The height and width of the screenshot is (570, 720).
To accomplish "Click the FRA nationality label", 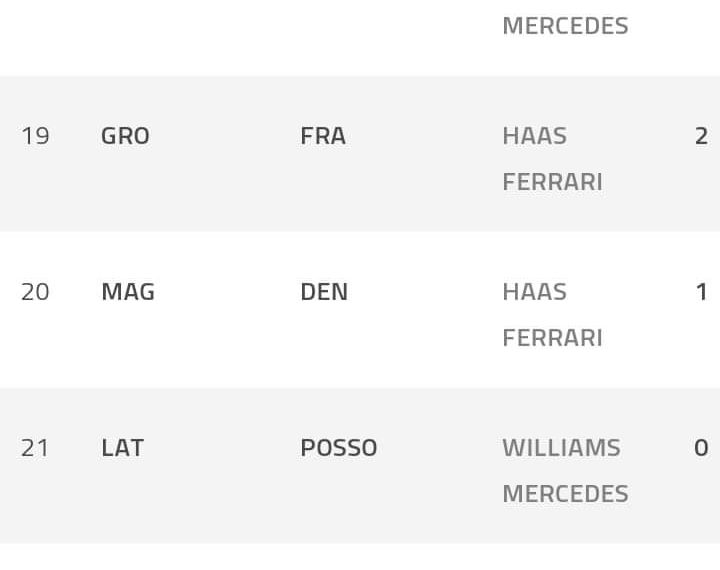I will pyautogui.click(x=323, y=136).
